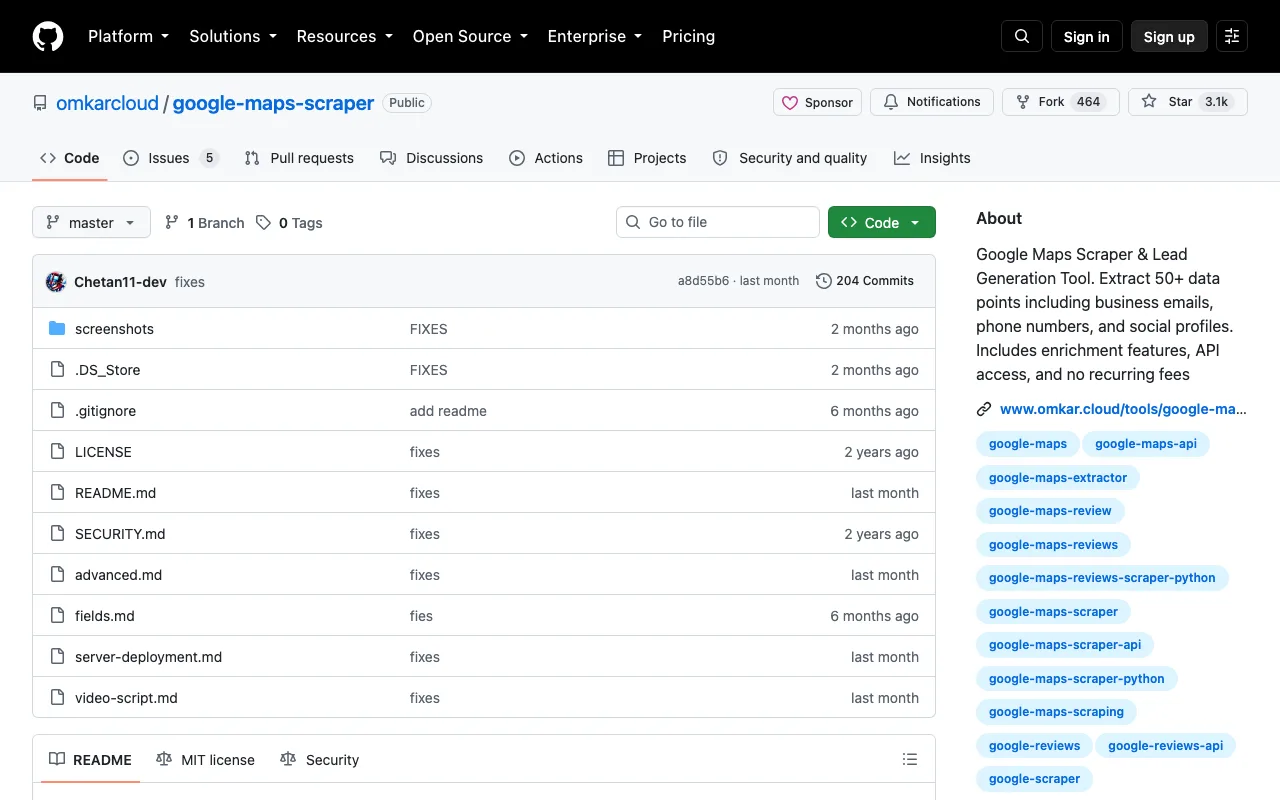Click the Star icon
The width and height of the screenshot is (1280, 800).
tap(1149, 102)
